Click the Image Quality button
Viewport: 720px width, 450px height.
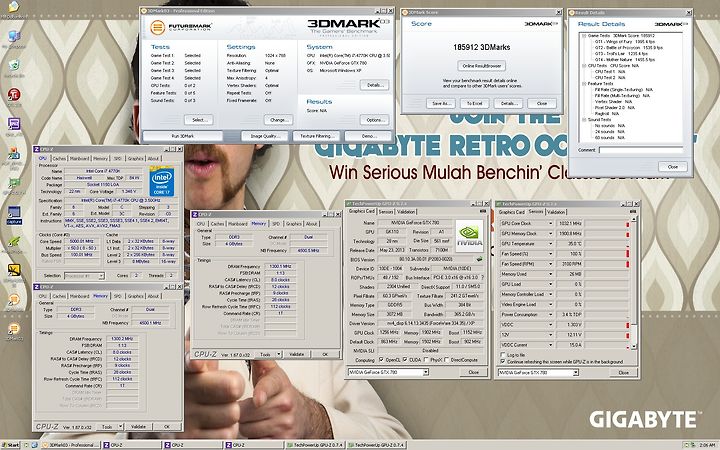(x=265, y=136)
